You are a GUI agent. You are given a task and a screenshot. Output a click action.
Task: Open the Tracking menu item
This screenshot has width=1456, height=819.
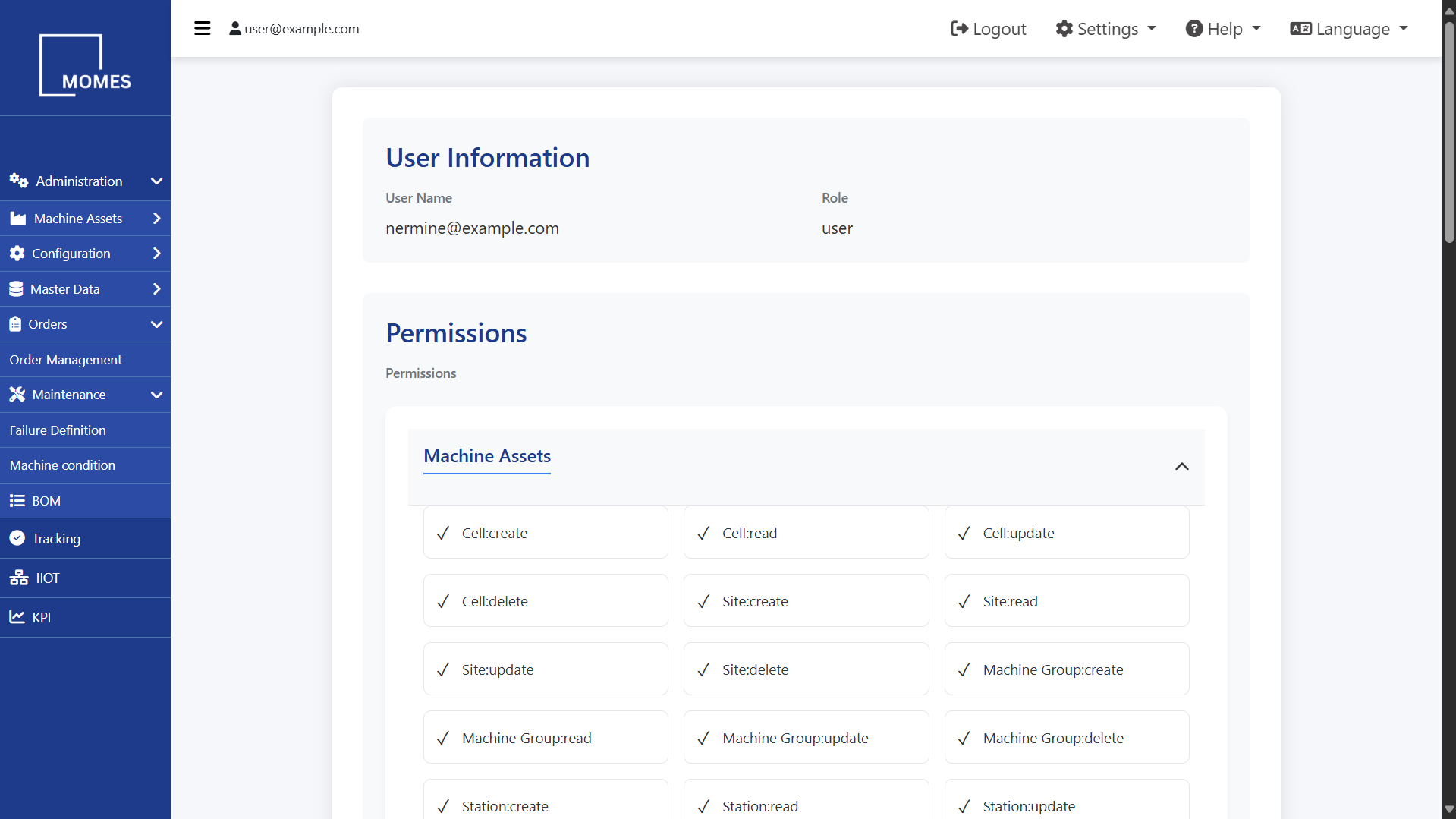pos(85,538)
